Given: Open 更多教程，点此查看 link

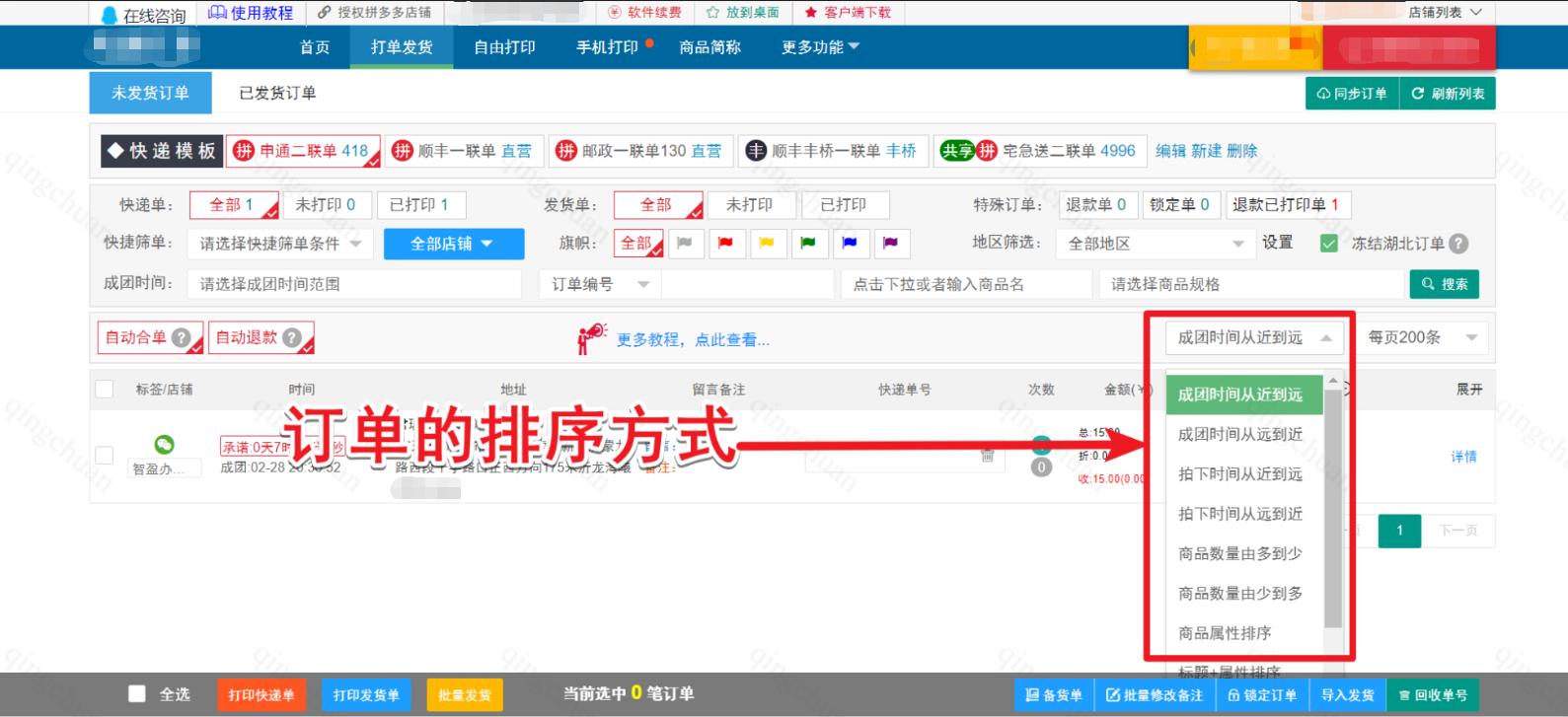Looking at the screenshot, I should (693, 339).
